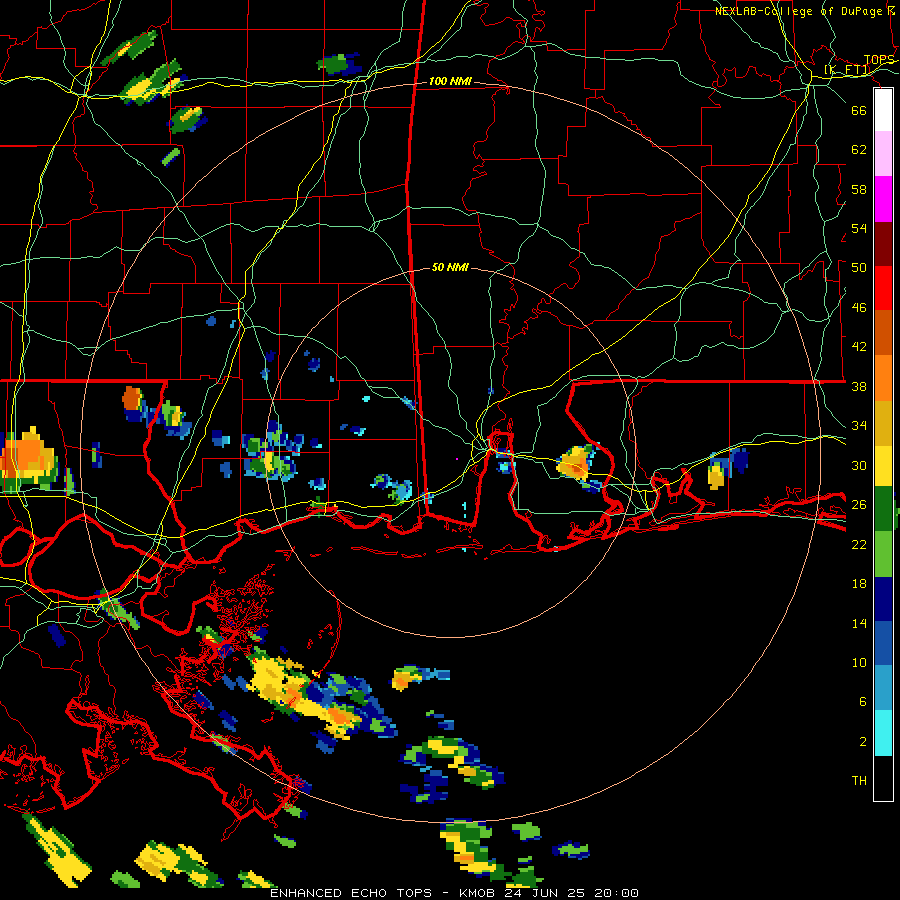Click the legend value '54'

coord(859,228)
